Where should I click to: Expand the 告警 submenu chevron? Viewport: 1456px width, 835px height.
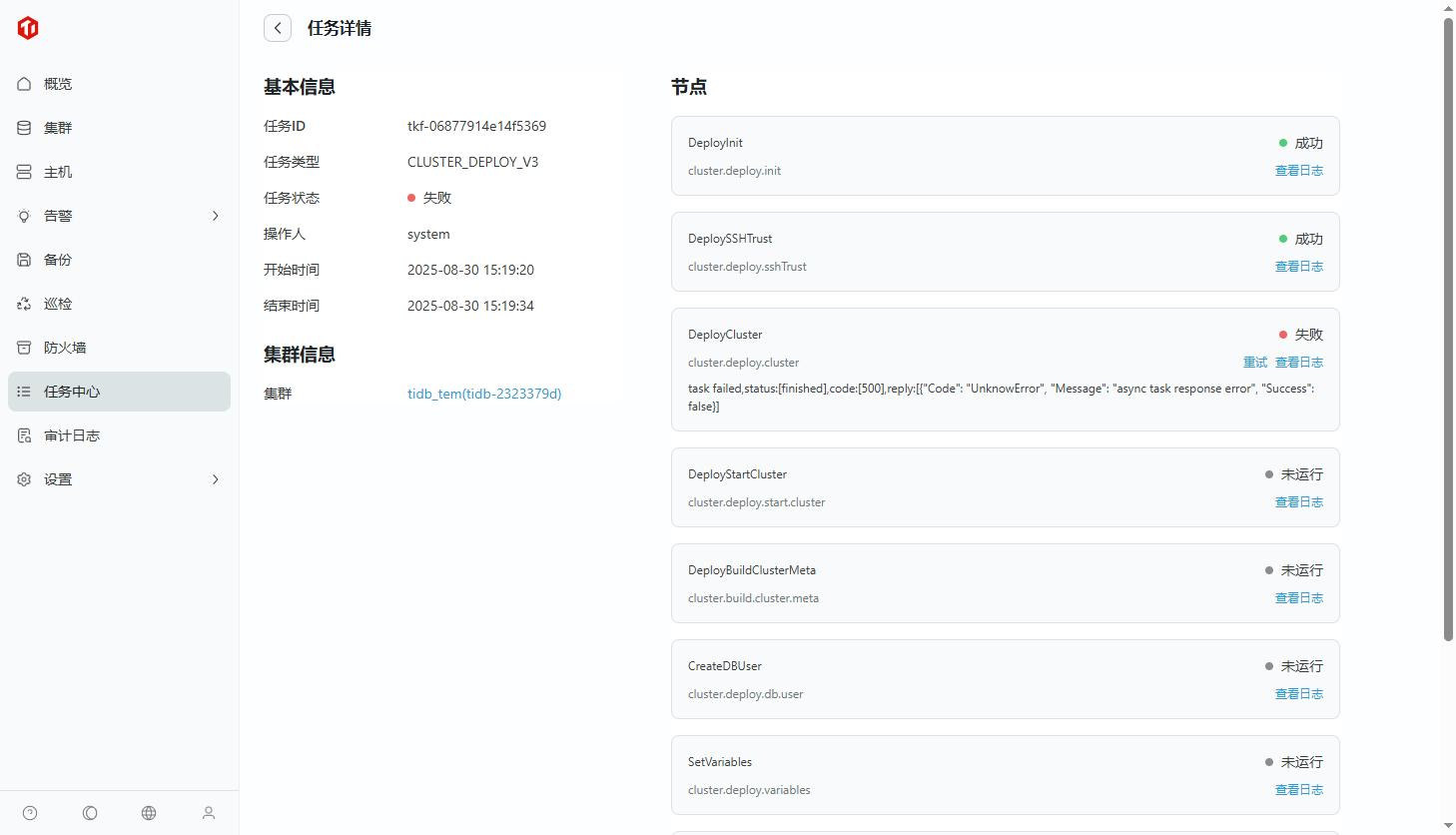[x=215, y=216]
